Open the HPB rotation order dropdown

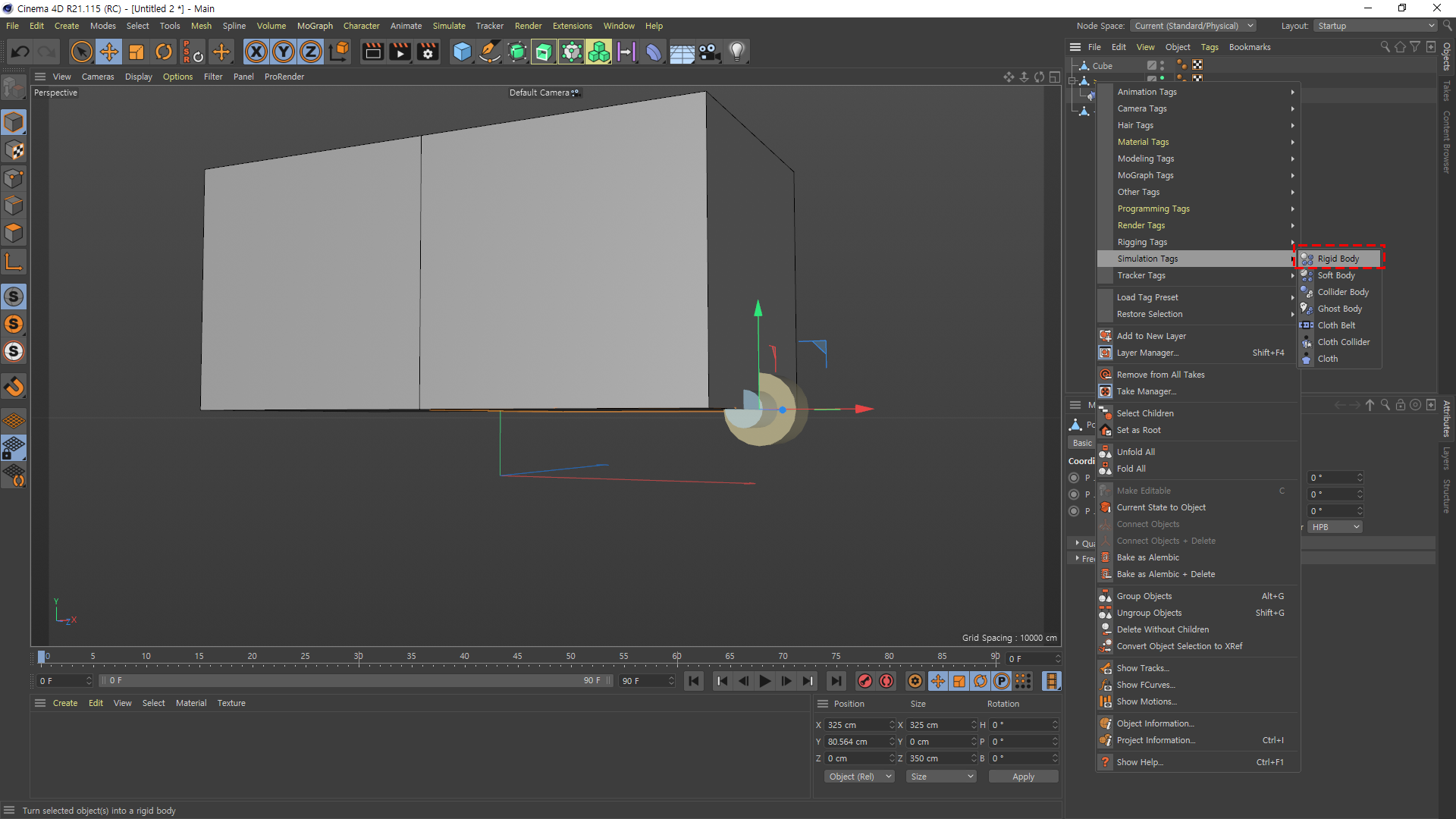coord(1335,527)
